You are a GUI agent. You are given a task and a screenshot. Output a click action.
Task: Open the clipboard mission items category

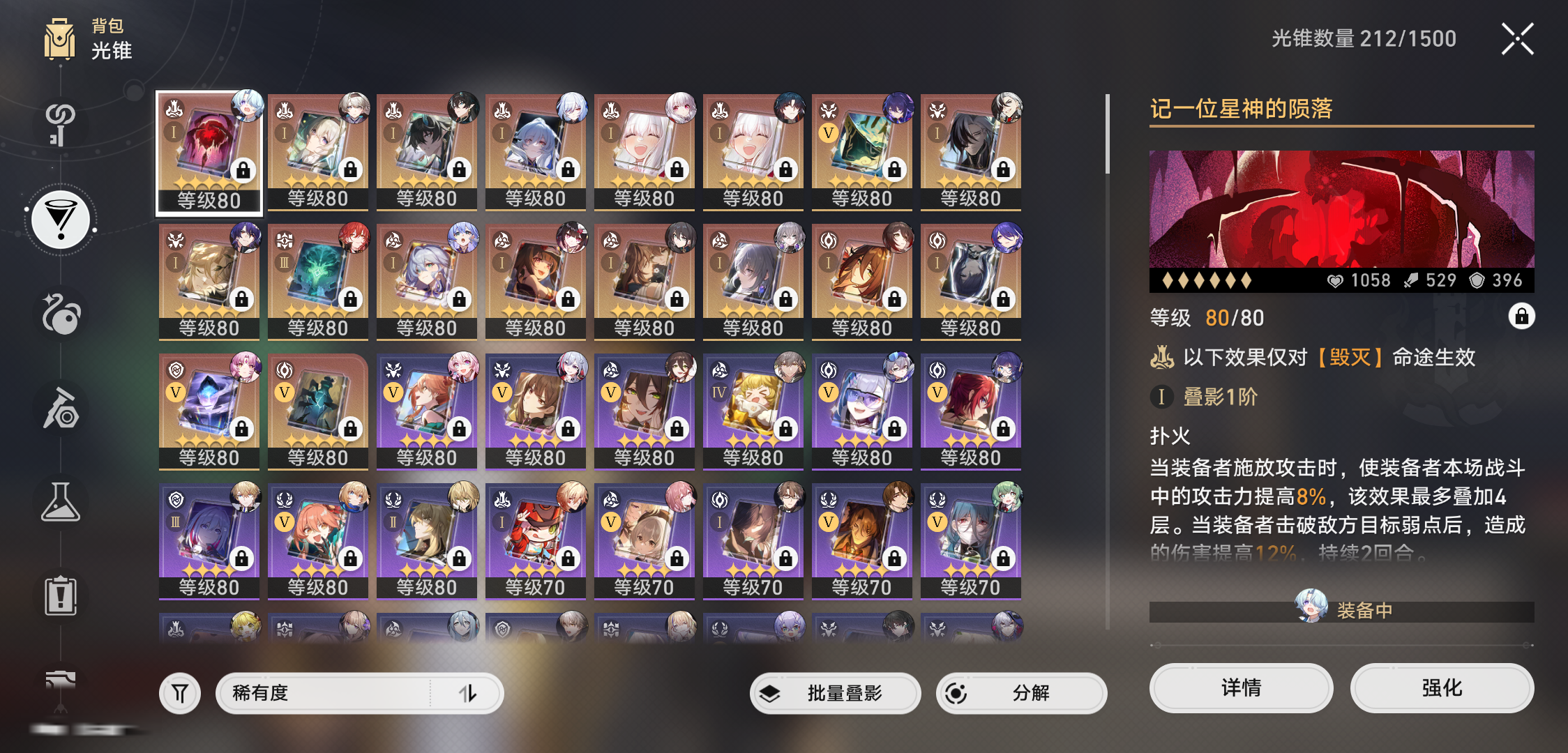(x=61, y=596)
